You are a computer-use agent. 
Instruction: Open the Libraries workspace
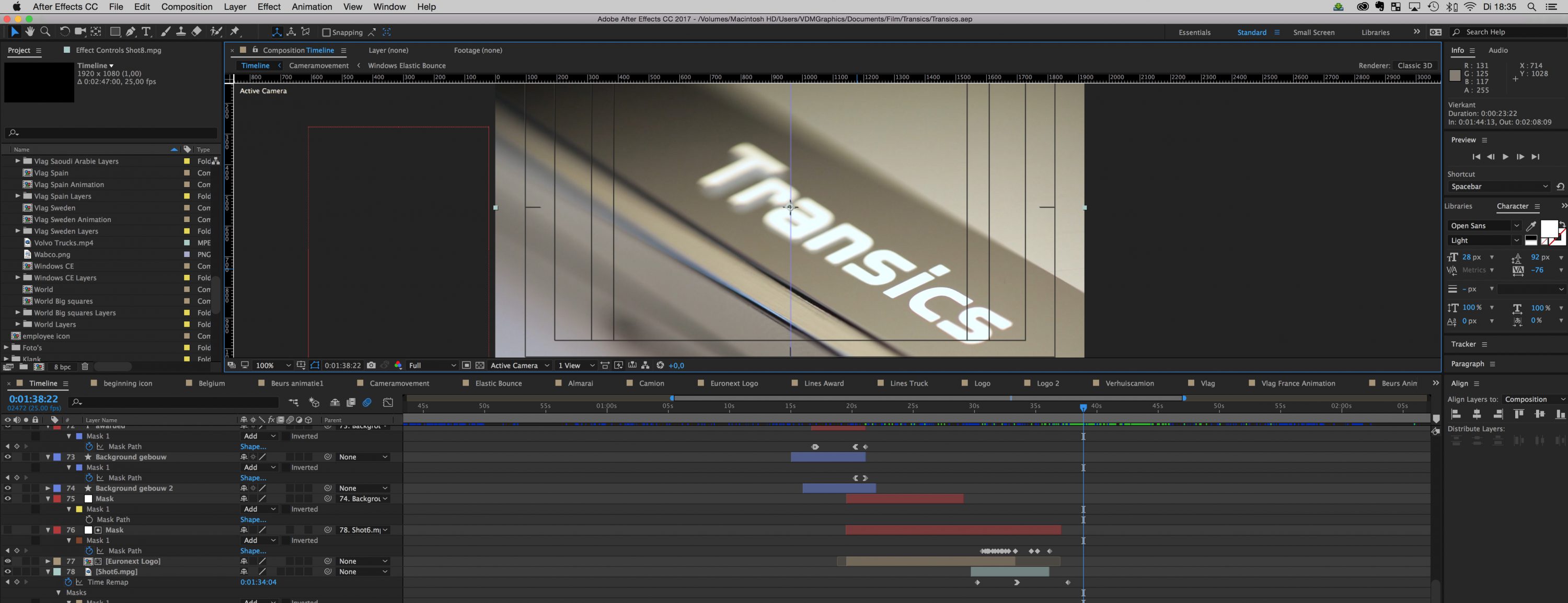coord(1375,33)
